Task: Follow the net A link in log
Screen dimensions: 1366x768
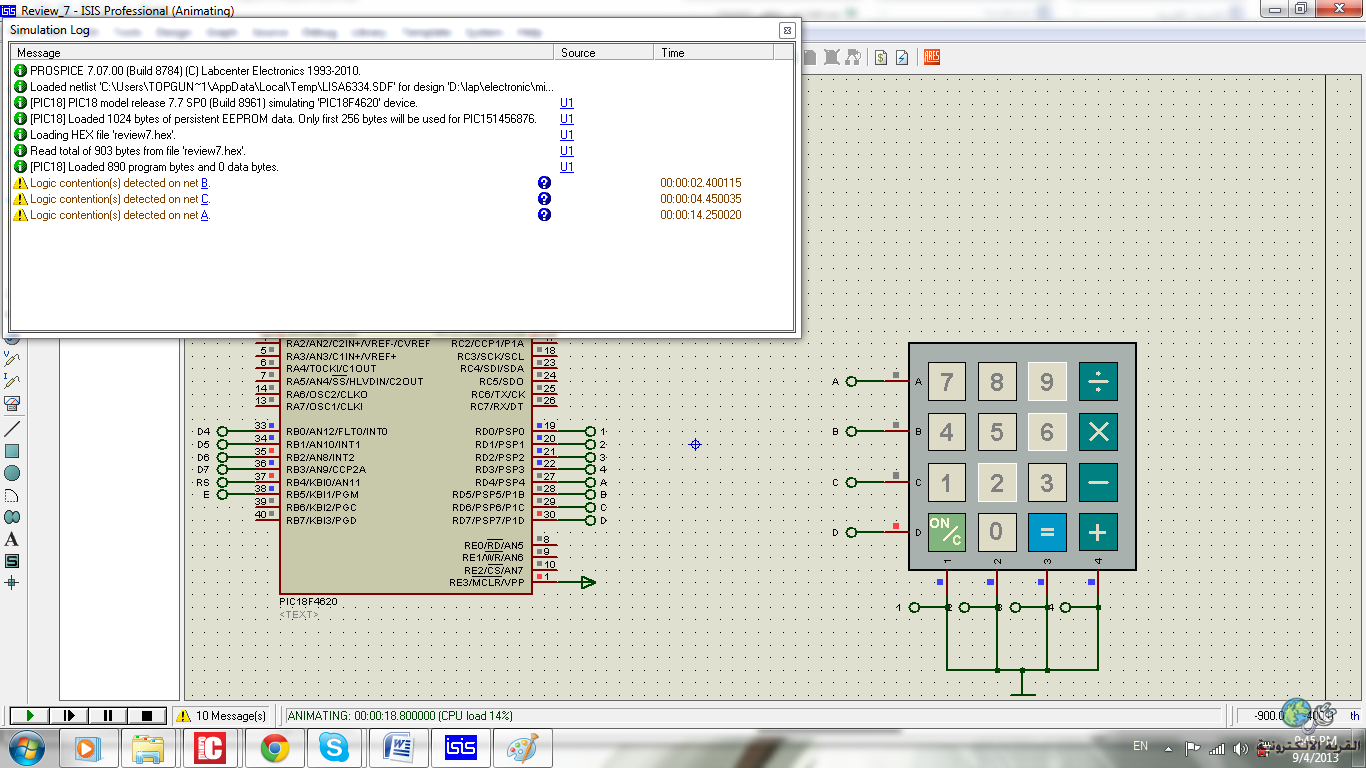Action: [205, 215]
